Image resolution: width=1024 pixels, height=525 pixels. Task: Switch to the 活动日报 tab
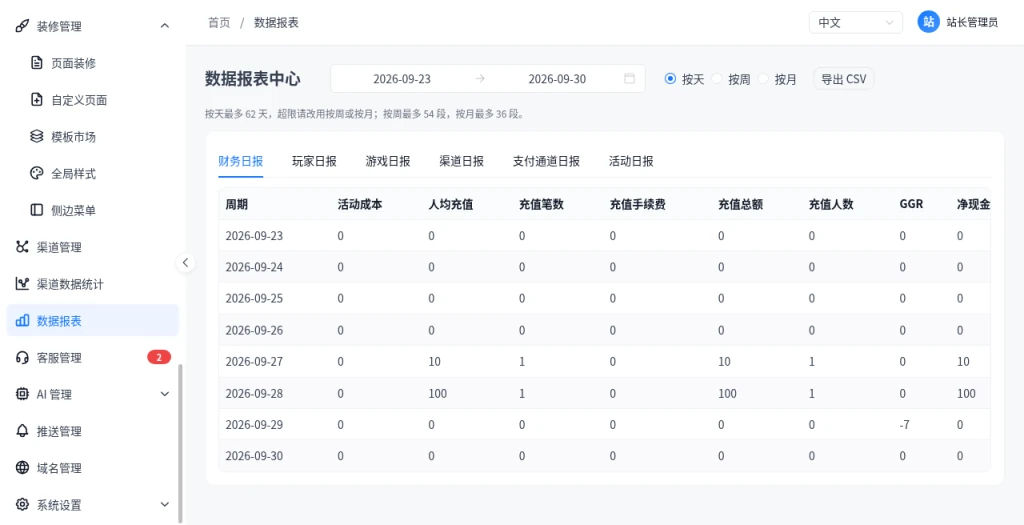pyautogui.click(x=632, y=161)
